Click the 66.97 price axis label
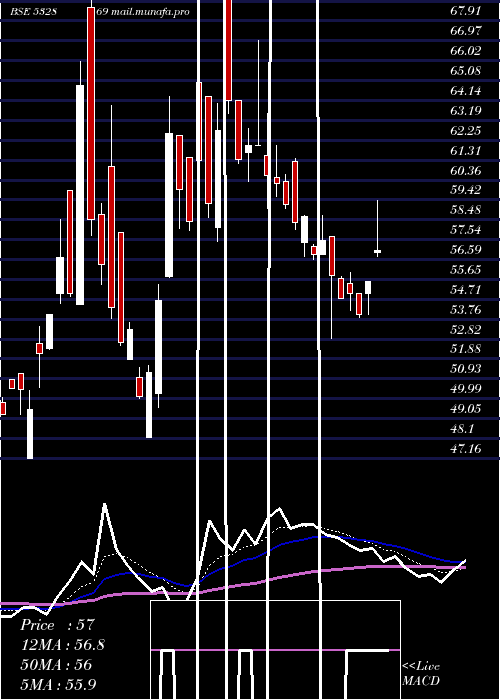 coord(466,31)
